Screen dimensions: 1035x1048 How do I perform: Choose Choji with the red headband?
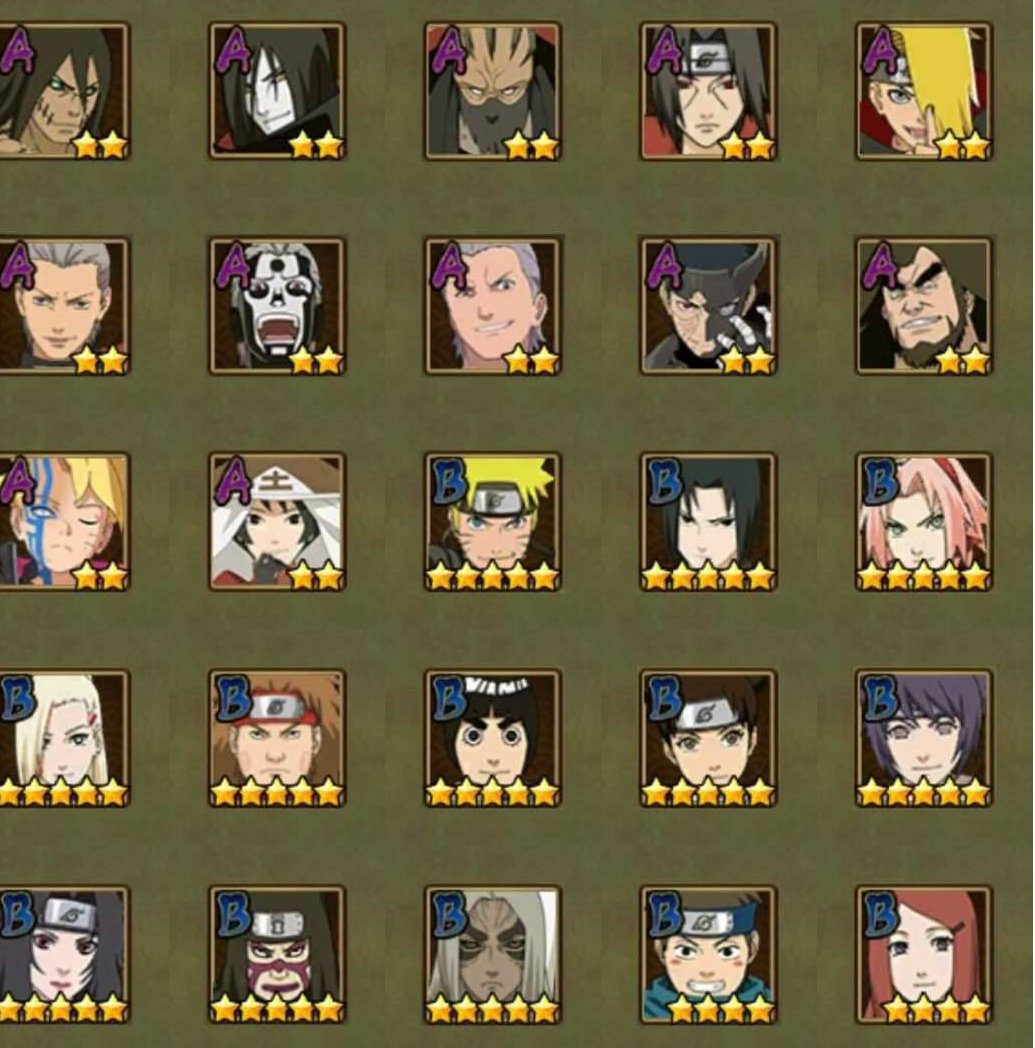pos(277,739)
